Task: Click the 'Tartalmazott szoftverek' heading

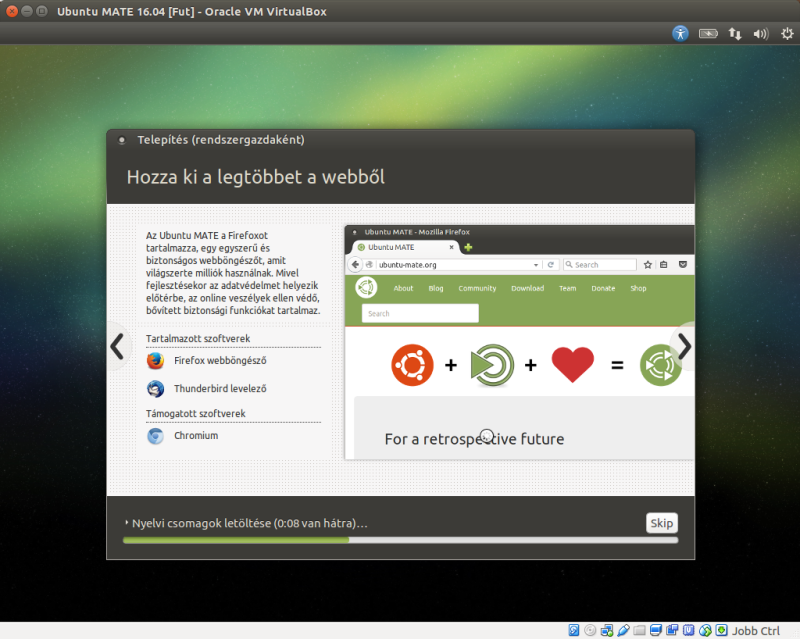Action: [198, 339]
